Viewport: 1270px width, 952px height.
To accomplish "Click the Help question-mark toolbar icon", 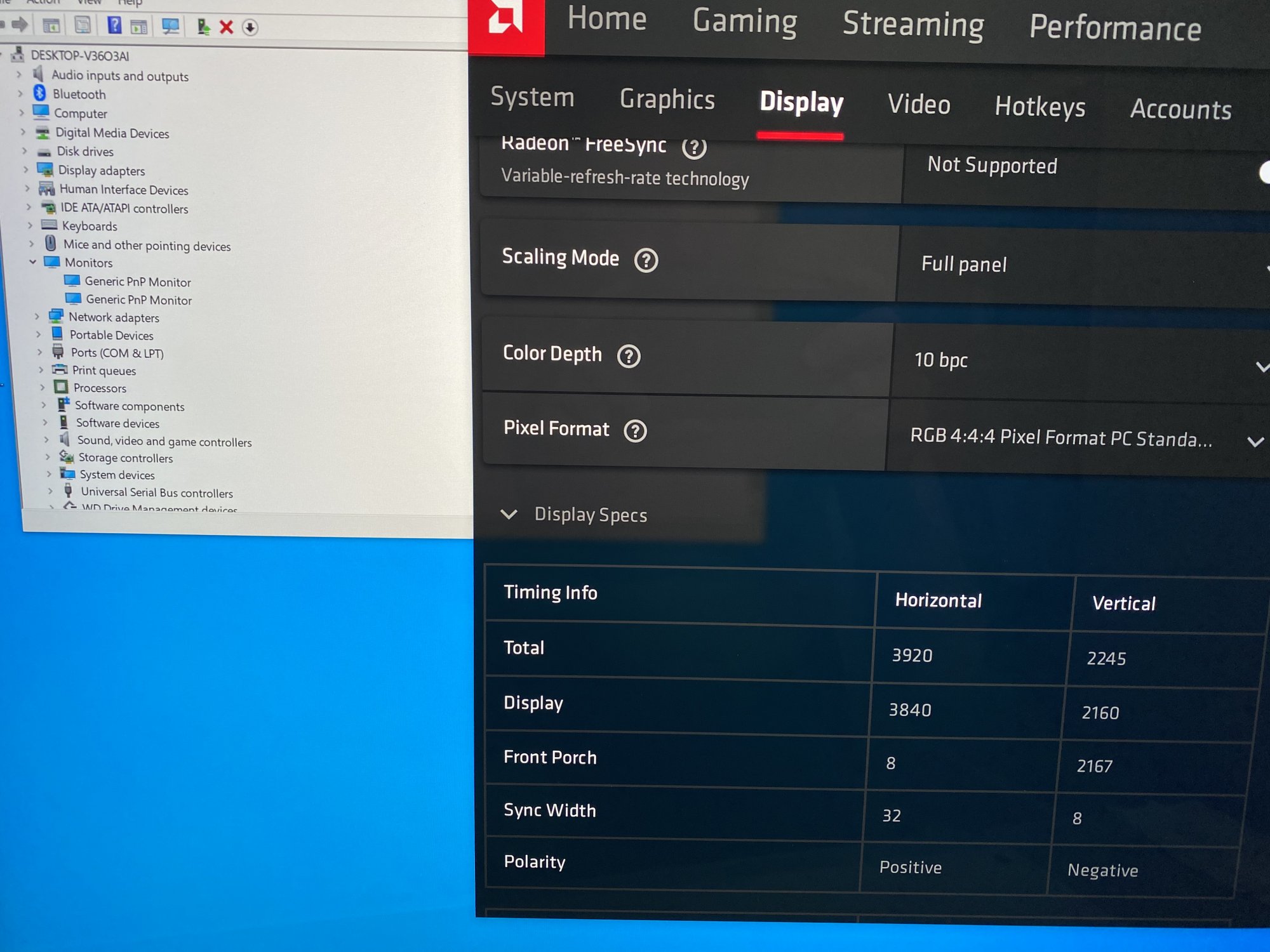I will point(114,25).
